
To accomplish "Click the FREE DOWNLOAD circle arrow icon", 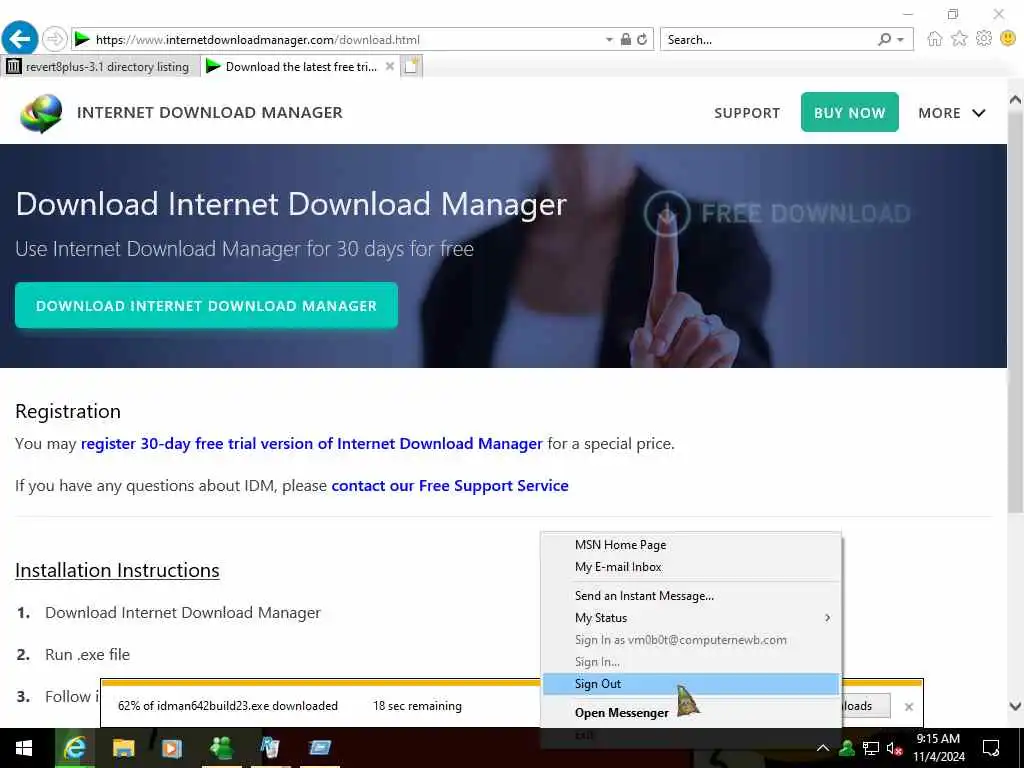I will pyautogui.click(x=667, y=213).
